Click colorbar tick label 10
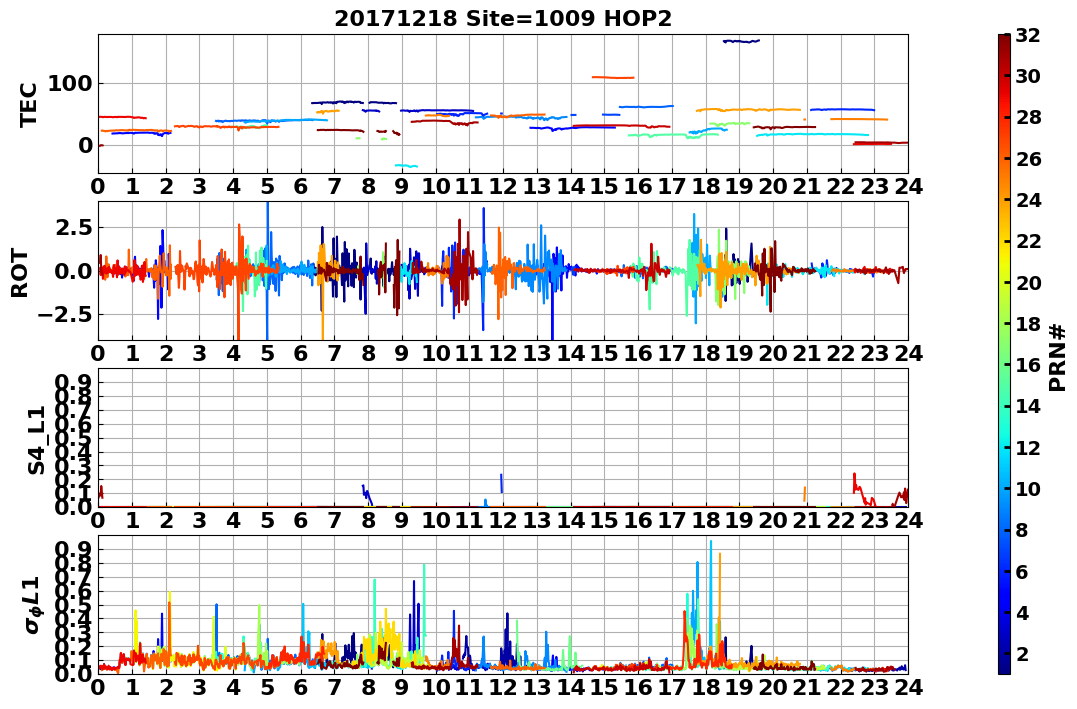The width and height of the screenshot is (1077, 709). coord(1028,488)
